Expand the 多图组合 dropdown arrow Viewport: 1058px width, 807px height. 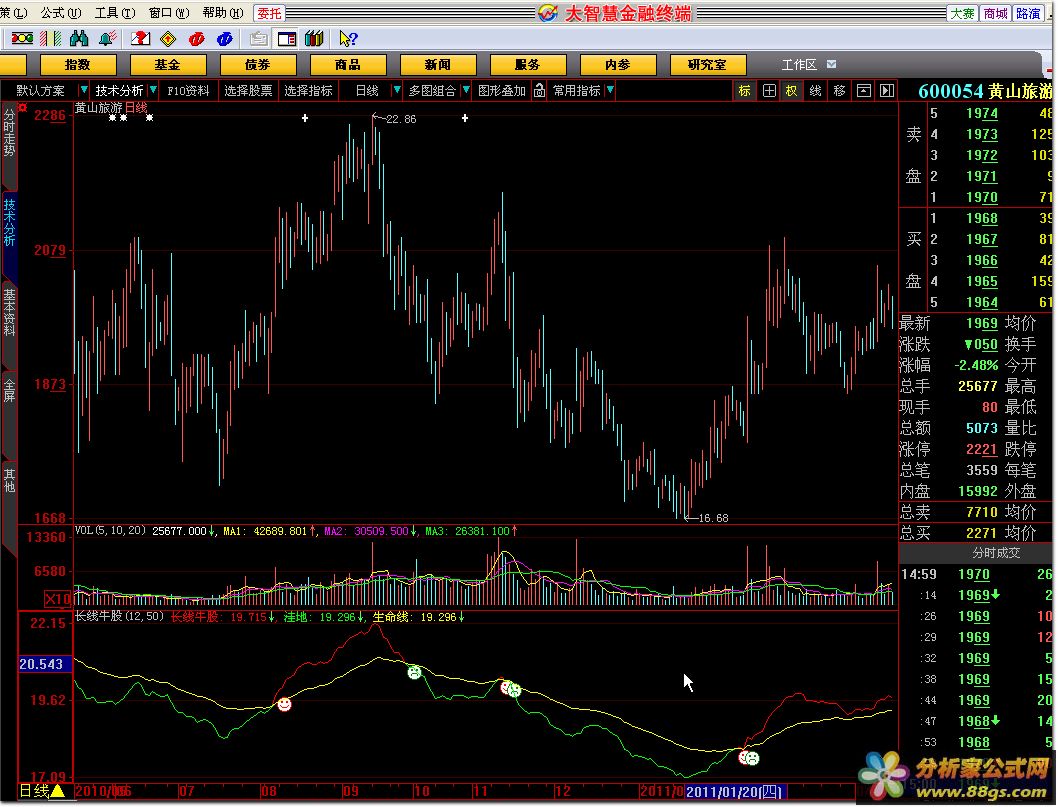click(466, 90)
